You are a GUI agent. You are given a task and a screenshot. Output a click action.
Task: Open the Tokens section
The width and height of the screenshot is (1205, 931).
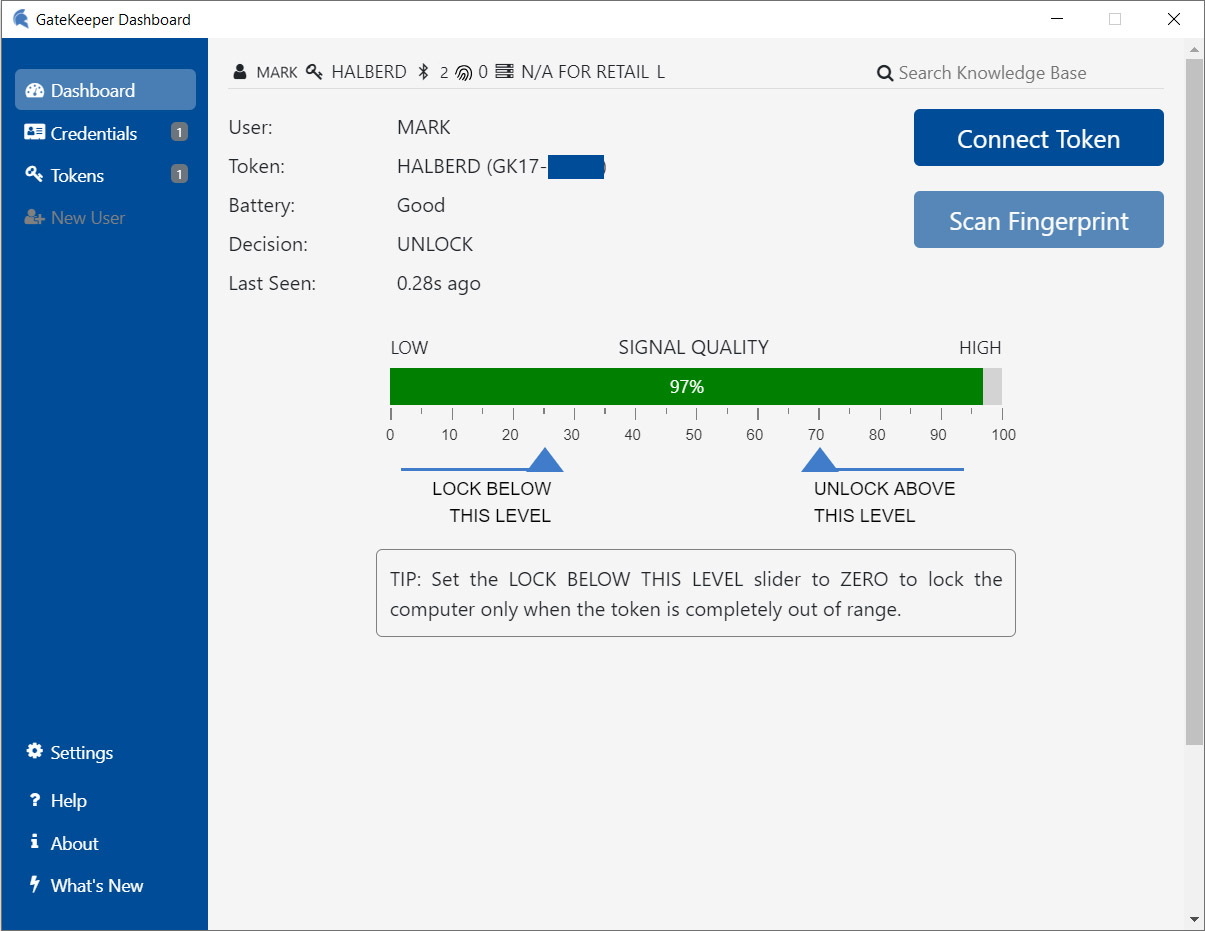point(105,175)
